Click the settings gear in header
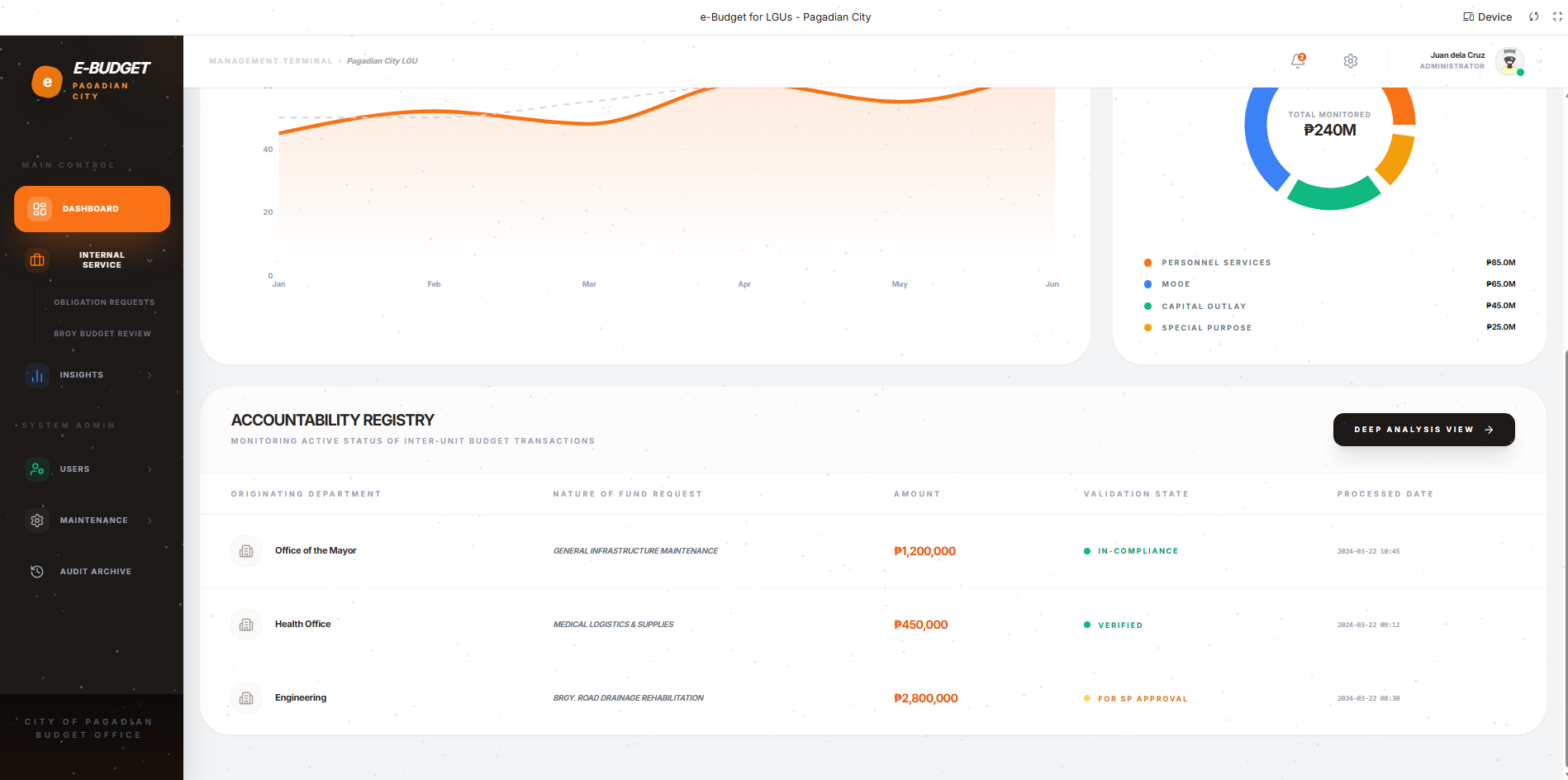This screenshot has width=1568, height=780. click(1350, 61)
